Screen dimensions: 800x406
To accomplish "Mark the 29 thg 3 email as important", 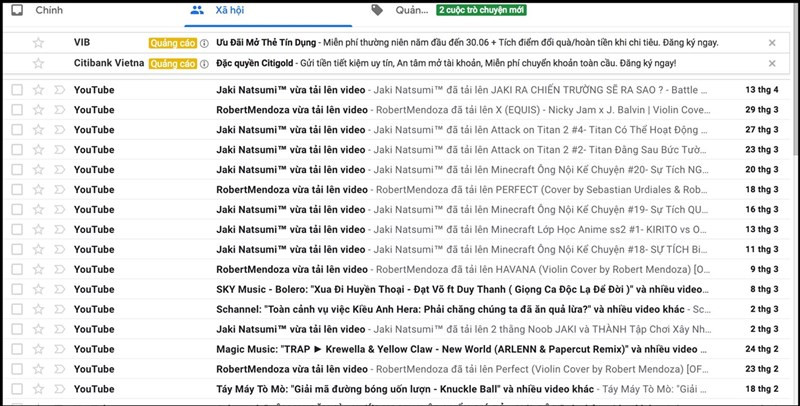I will click(x=59, y=110).
